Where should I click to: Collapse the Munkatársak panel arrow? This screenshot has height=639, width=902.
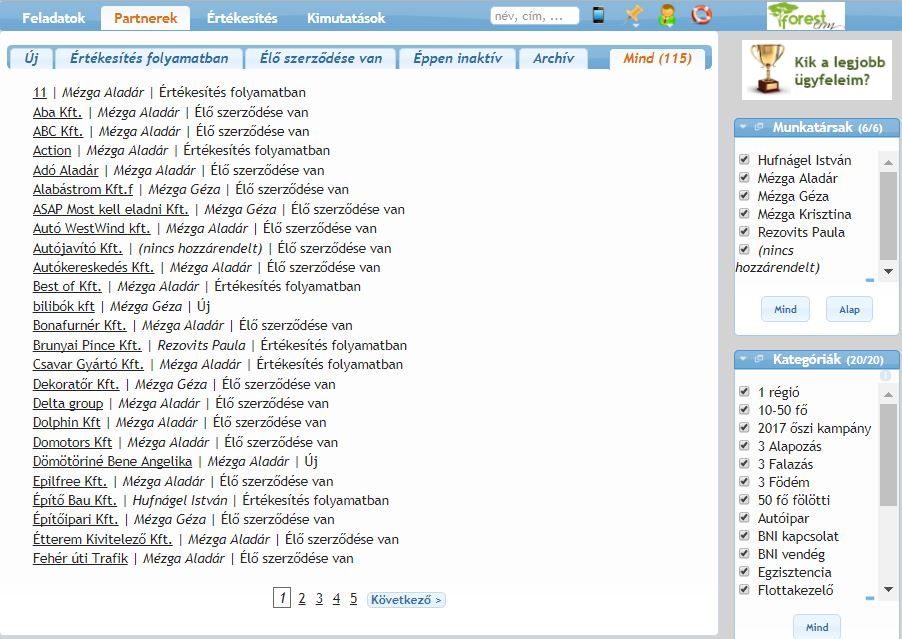pos(744,128)
